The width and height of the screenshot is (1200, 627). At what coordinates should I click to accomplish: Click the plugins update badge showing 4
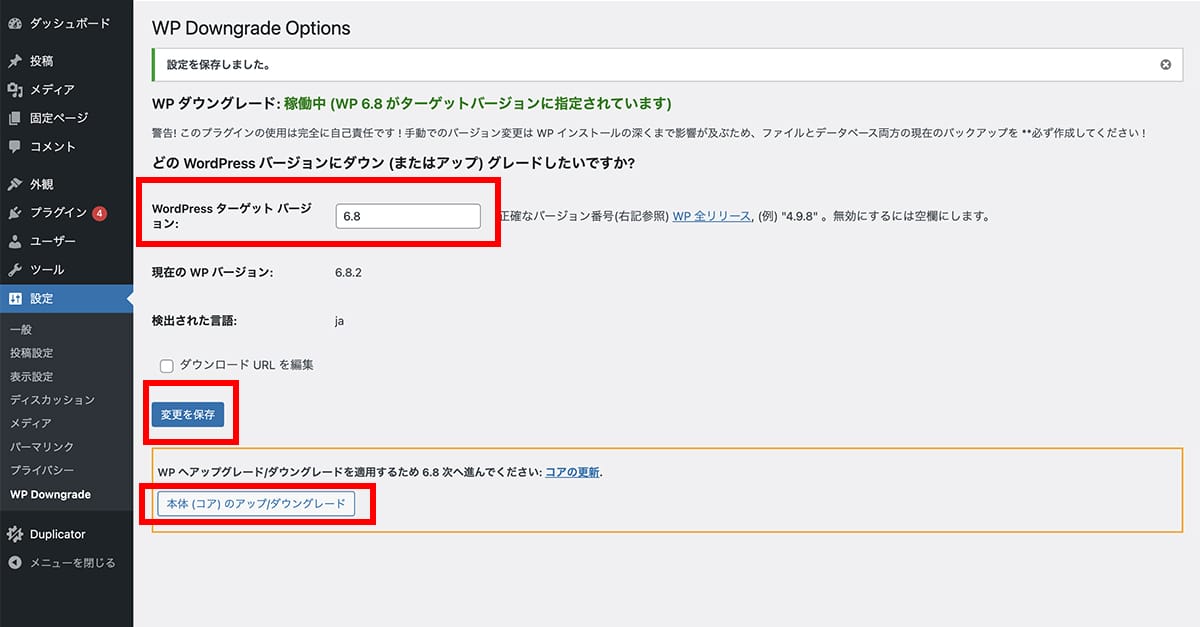click(x=100, y=213)
